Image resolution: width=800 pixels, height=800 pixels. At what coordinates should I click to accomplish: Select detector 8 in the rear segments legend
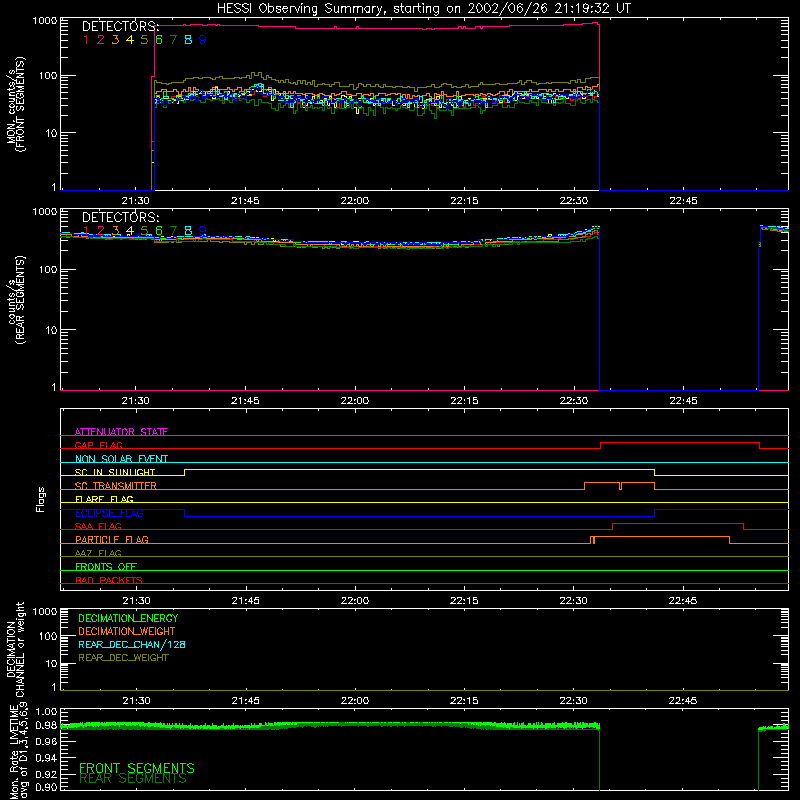(188, 231)
